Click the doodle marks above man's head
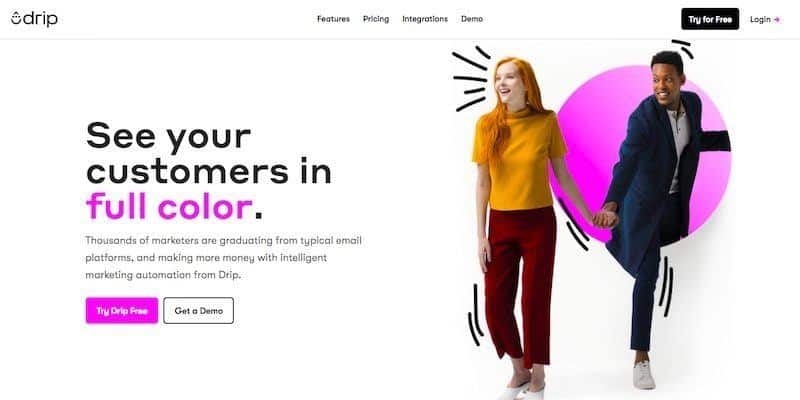800x400 pixels. click(683, 48)
